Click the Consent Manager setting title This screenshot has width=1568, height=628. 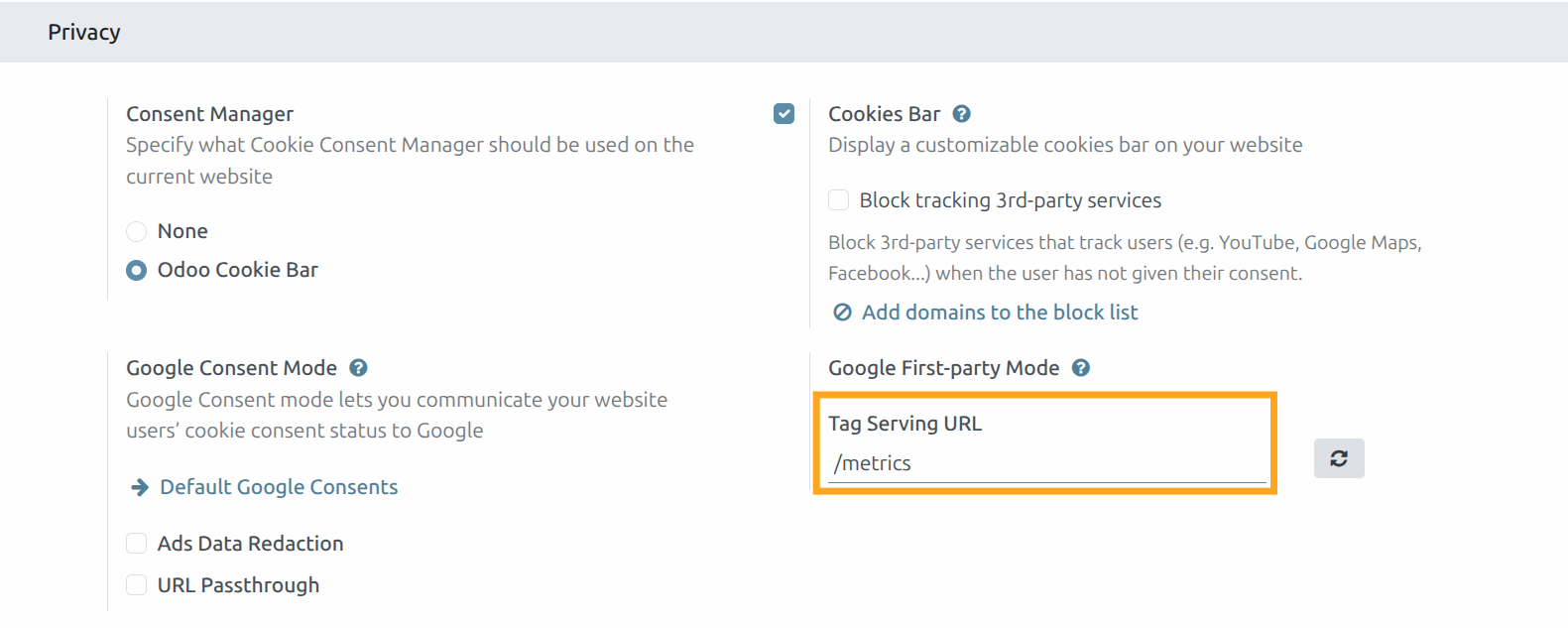(x=209, y=114)
